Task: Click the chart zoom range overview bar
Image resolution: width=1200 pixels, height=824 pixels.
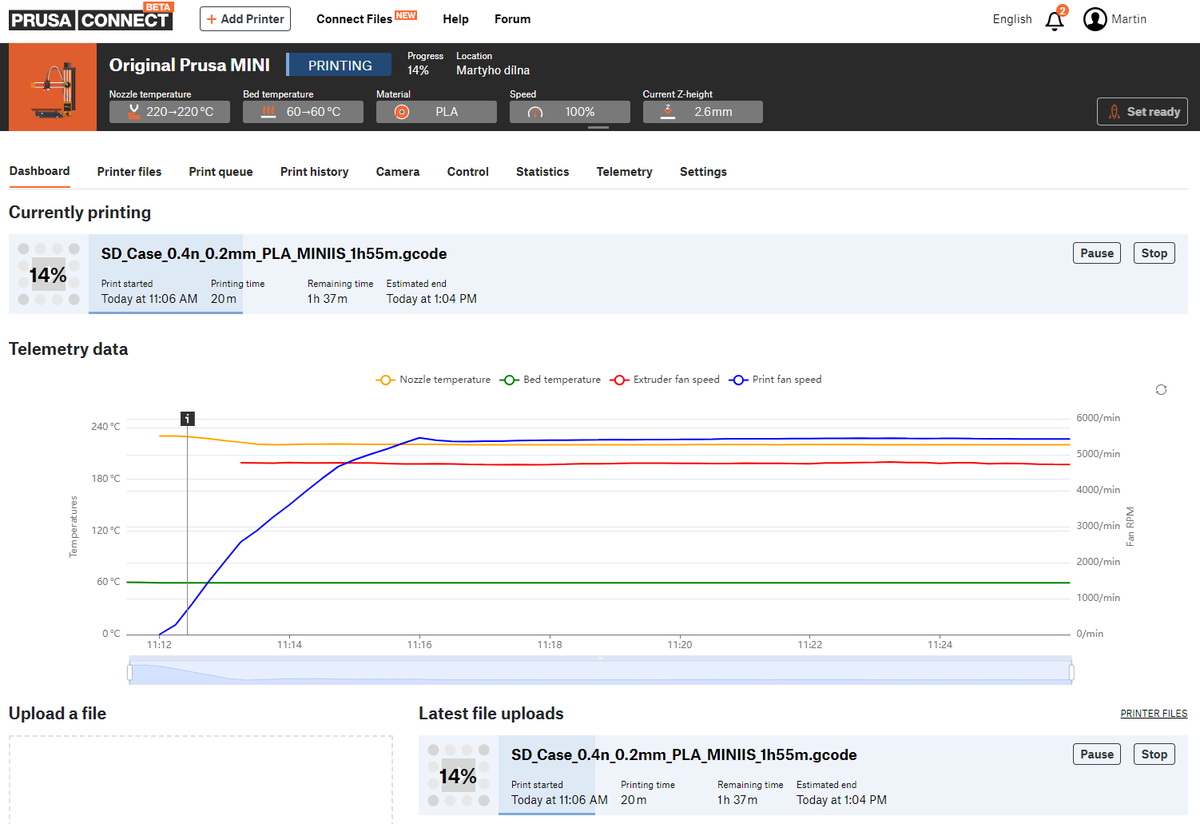Action: 601,671
